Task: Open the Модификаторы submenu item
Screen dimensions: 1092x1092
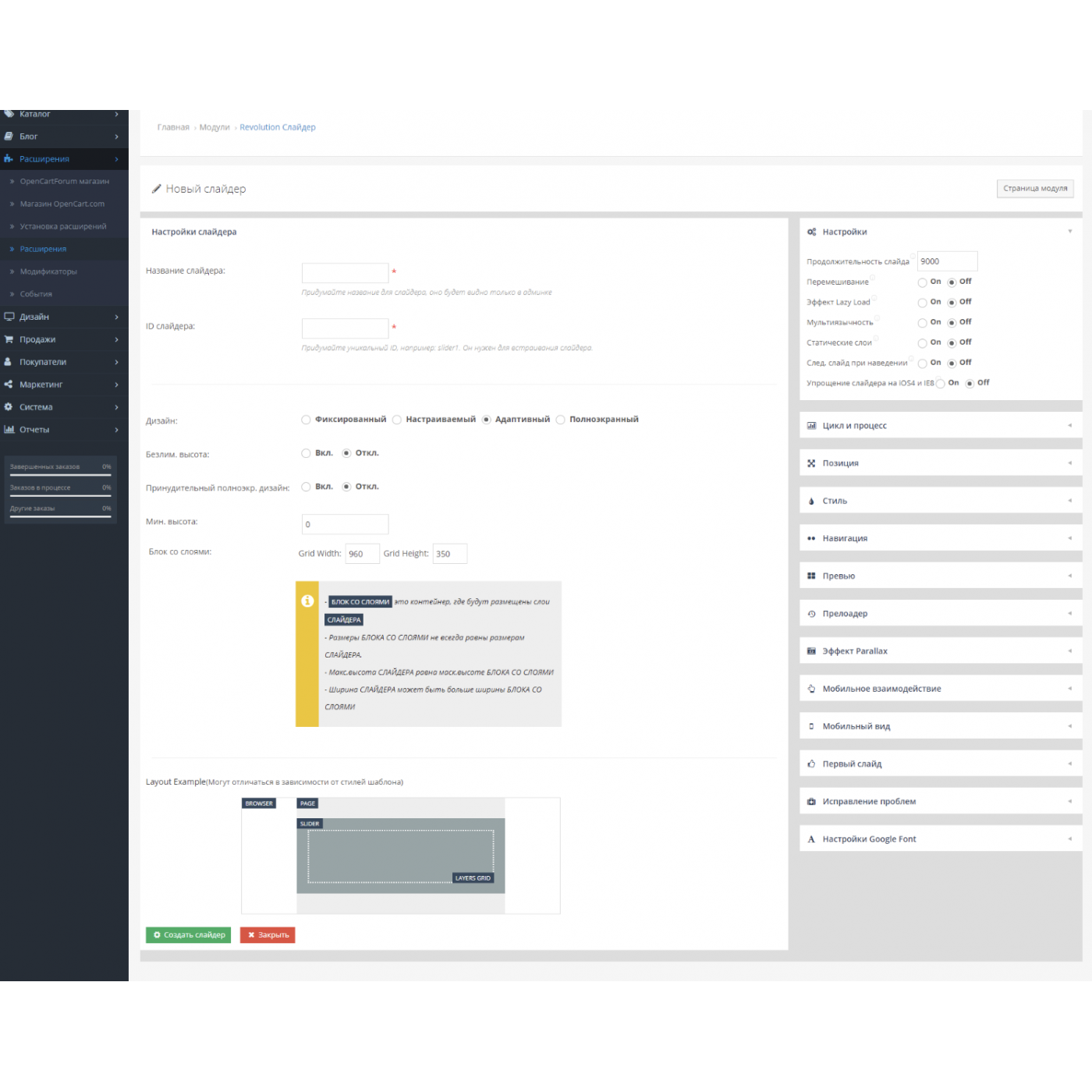Action: (48, 271)
